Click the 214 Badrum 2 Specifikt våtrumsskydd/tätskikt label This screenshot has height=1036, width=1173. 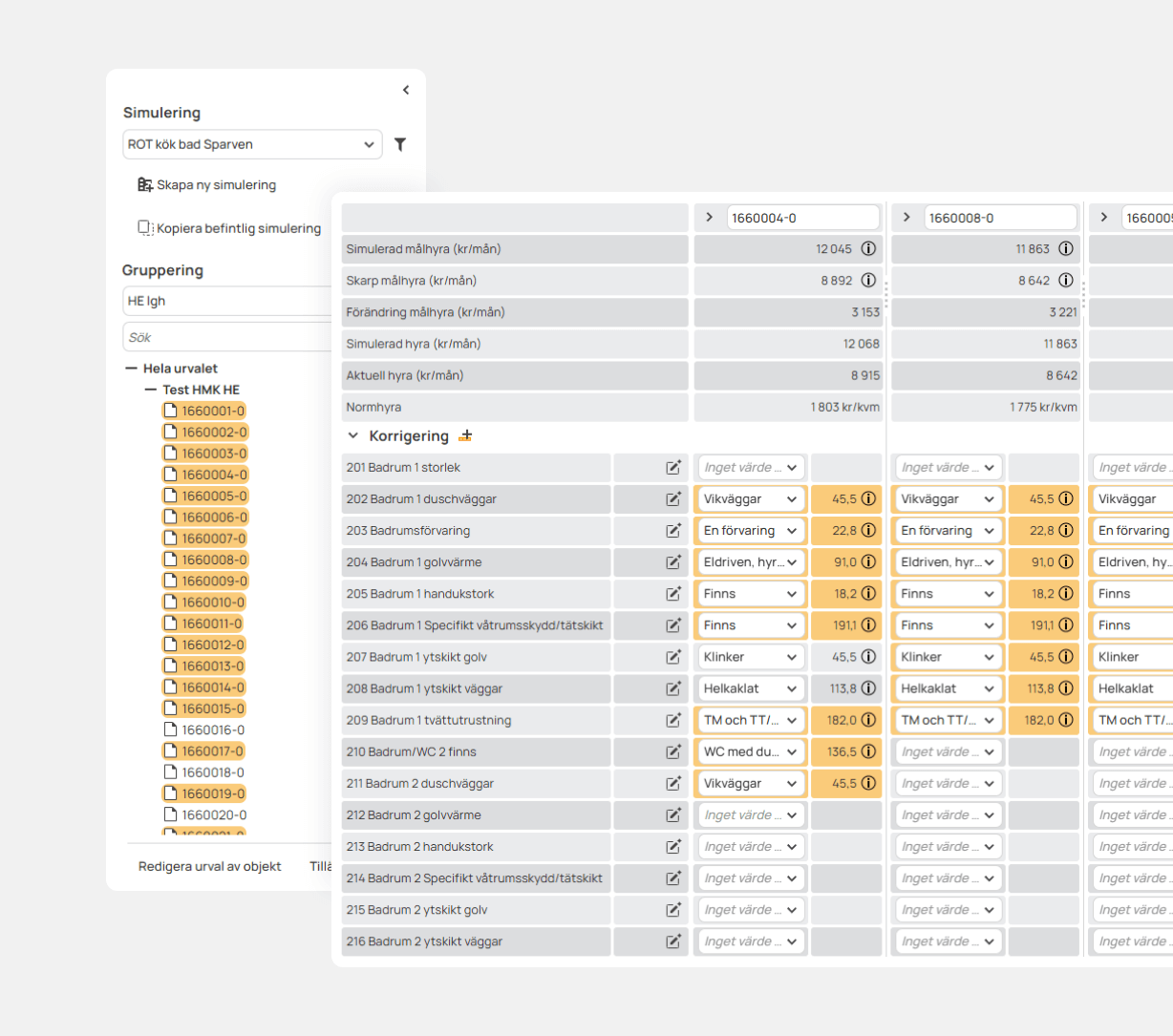475,877
